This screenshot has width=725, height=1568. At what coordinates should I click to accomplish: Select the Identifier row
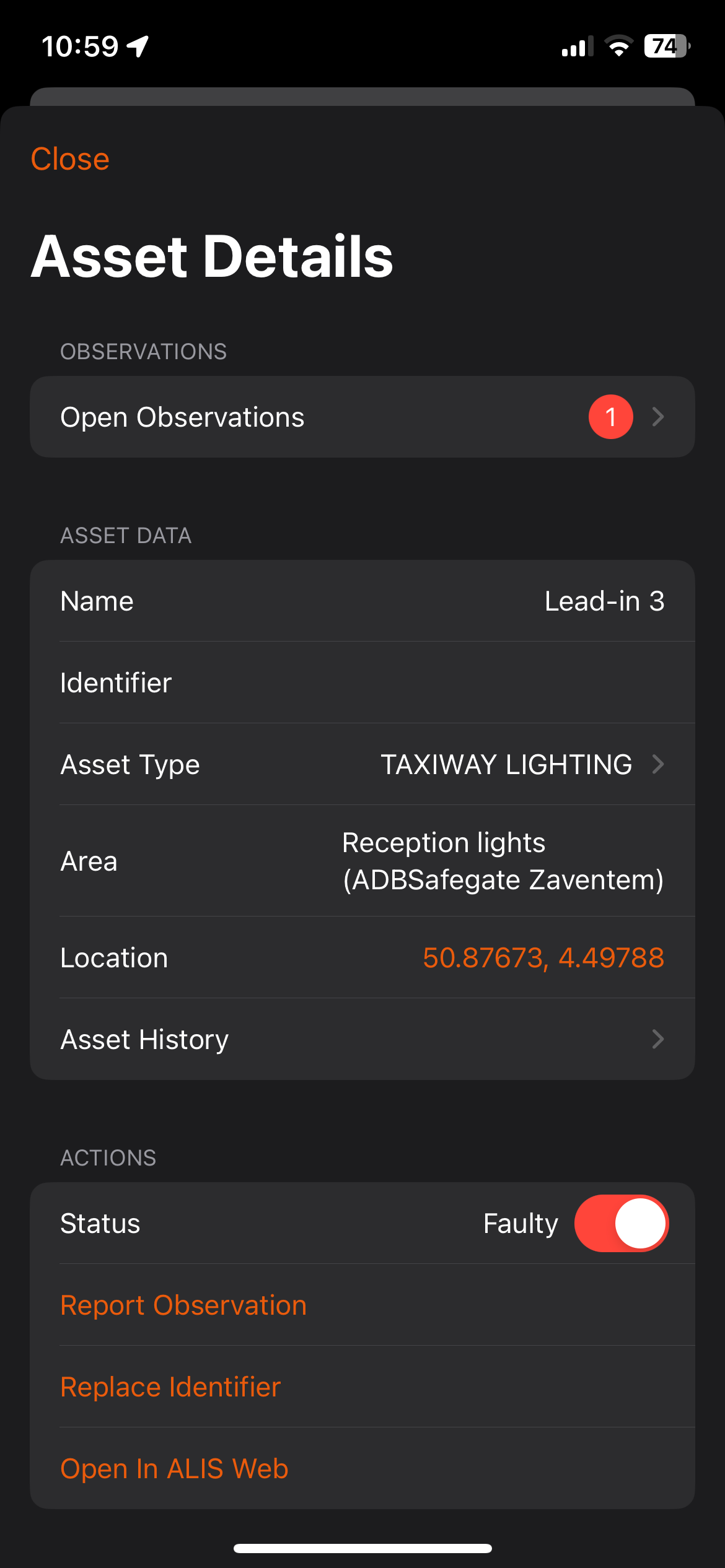362,683
